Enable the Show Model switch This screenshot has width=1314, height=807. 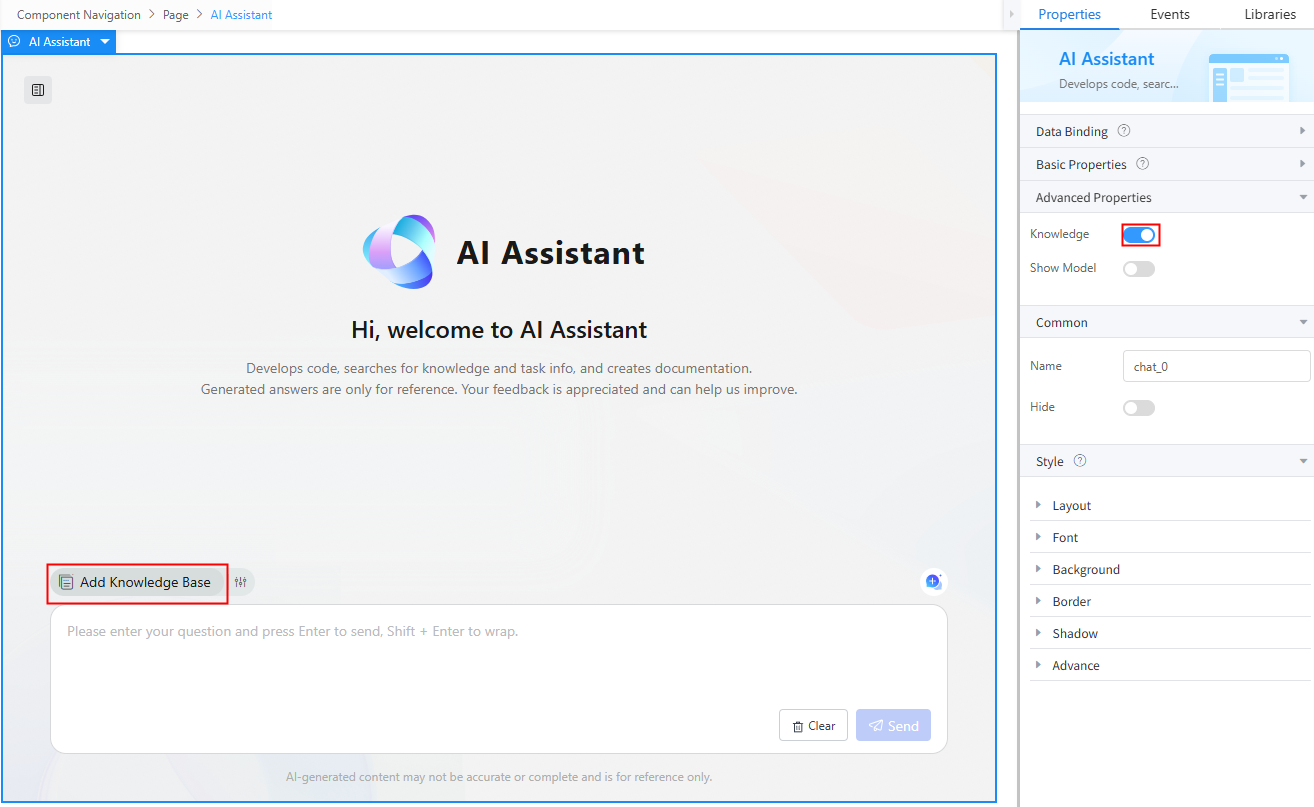pyautogui.click(x=1139, y=268)
